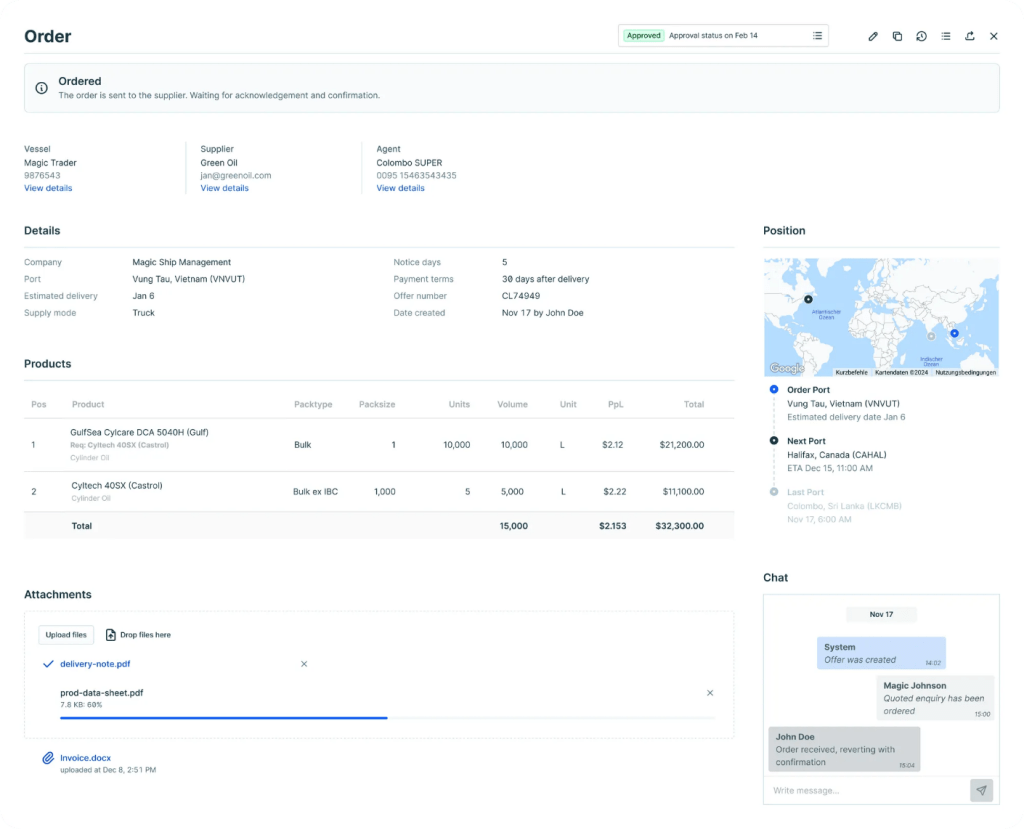The height and width of the screenshot is (829, 1024).
Task: Click the list icon beside the history icon
Action: 945,36
